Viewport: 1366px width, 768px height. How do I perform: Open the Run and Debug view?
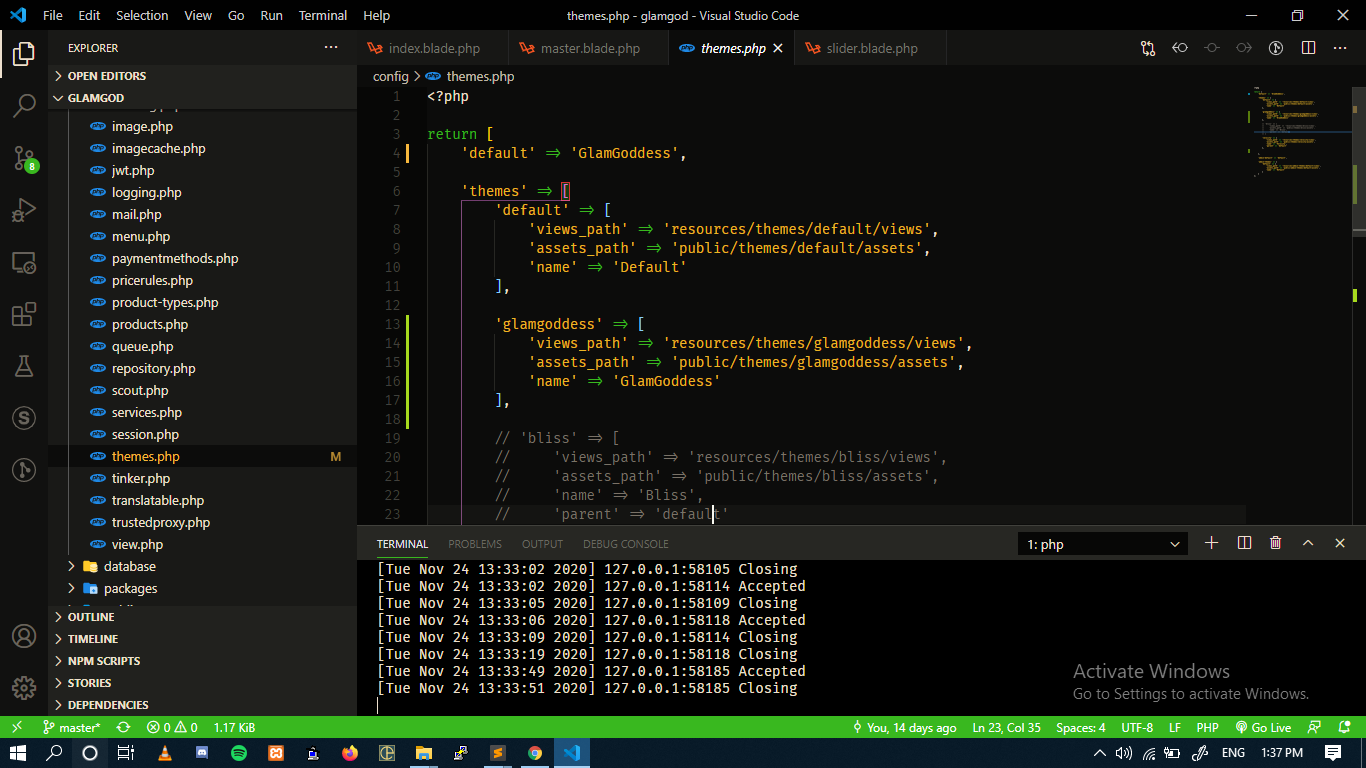pos(24,211)
